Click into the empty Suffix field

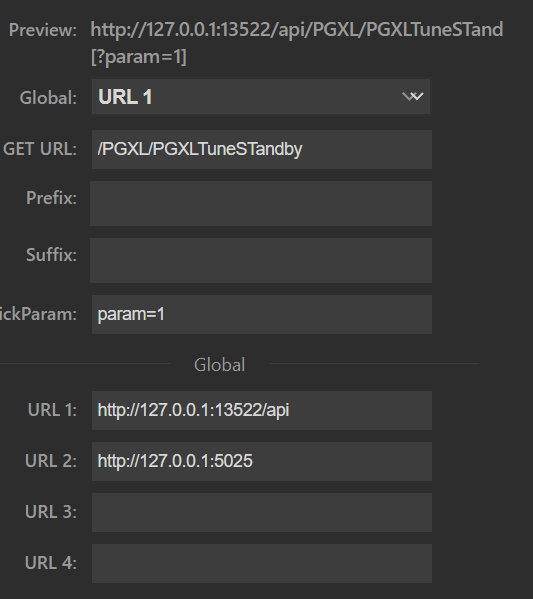tap(261, 261)
